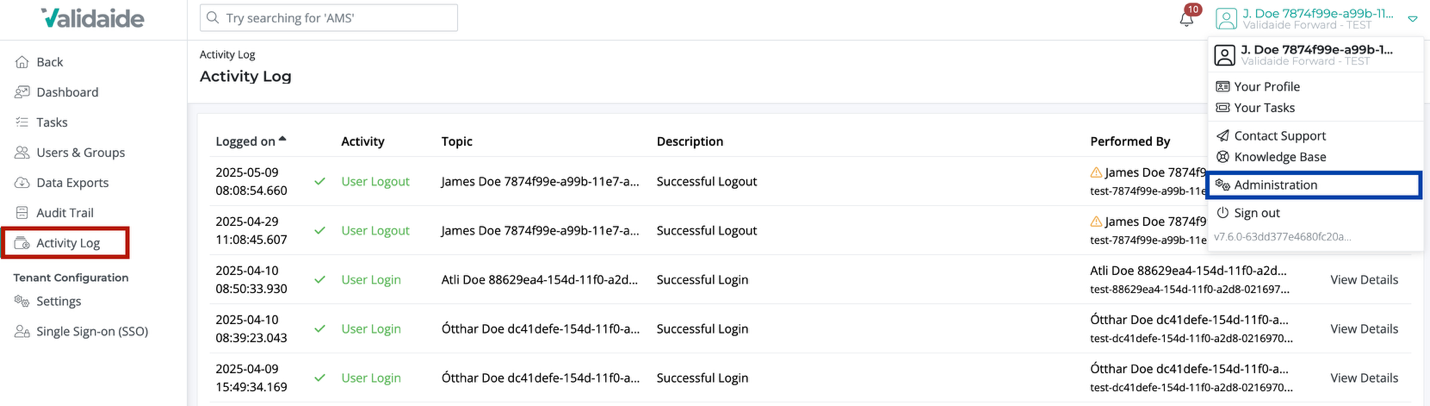Click the Users & Groups icon
Image resolution: width=1430 pixels, height=406 pixels.
22,152
